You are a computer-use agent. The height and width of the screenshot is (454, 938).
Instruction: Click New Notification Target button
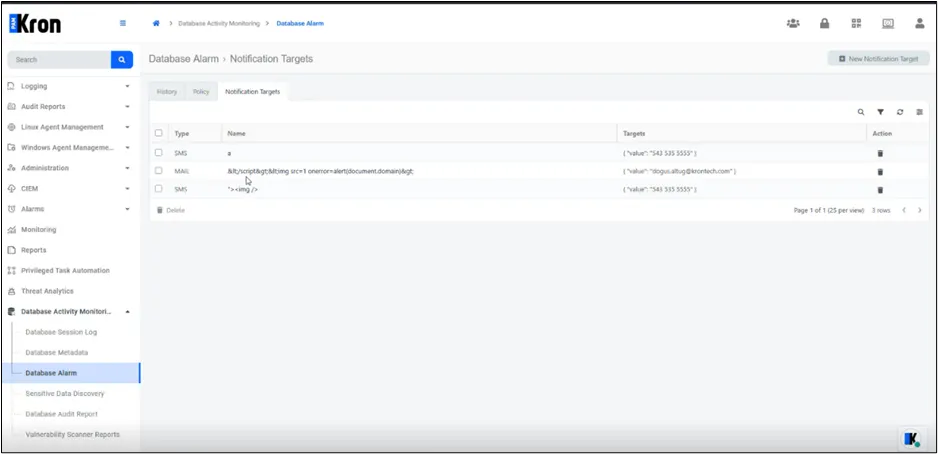click(x=878, y=59)
